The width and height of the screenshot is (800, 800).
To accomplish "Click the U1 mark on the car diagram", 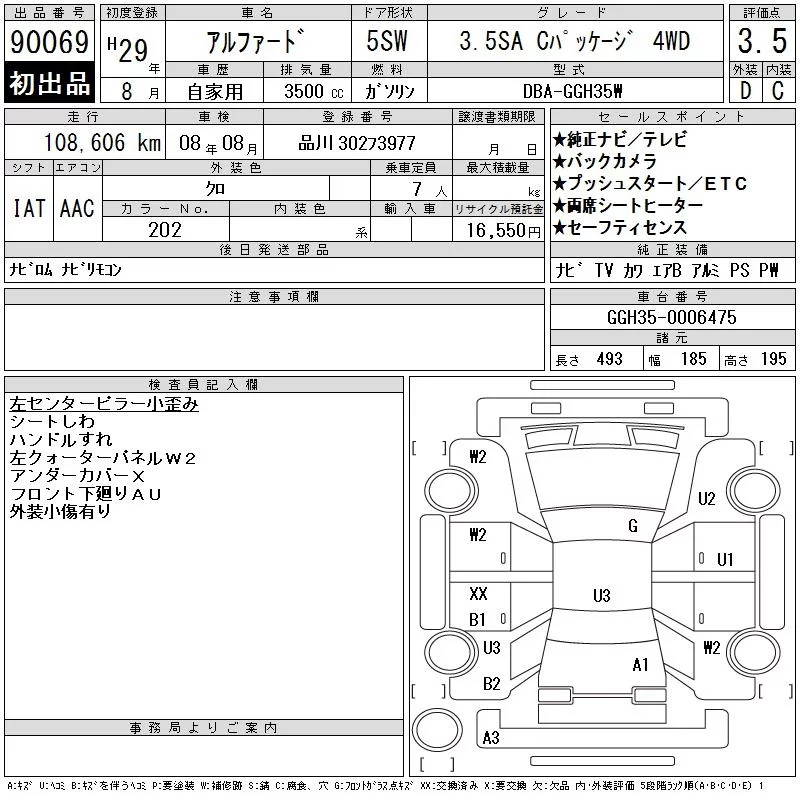I will coord(725,560).
